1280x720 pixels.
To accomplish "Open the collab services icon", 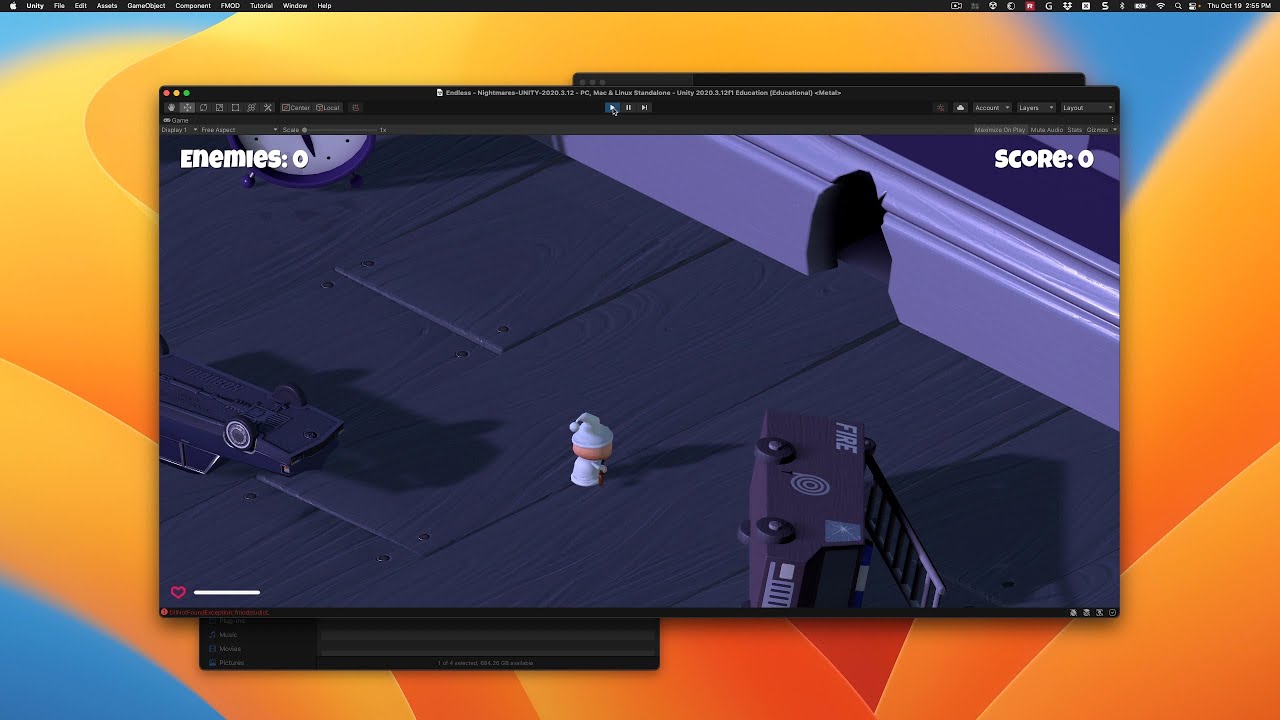I will 940,108.
